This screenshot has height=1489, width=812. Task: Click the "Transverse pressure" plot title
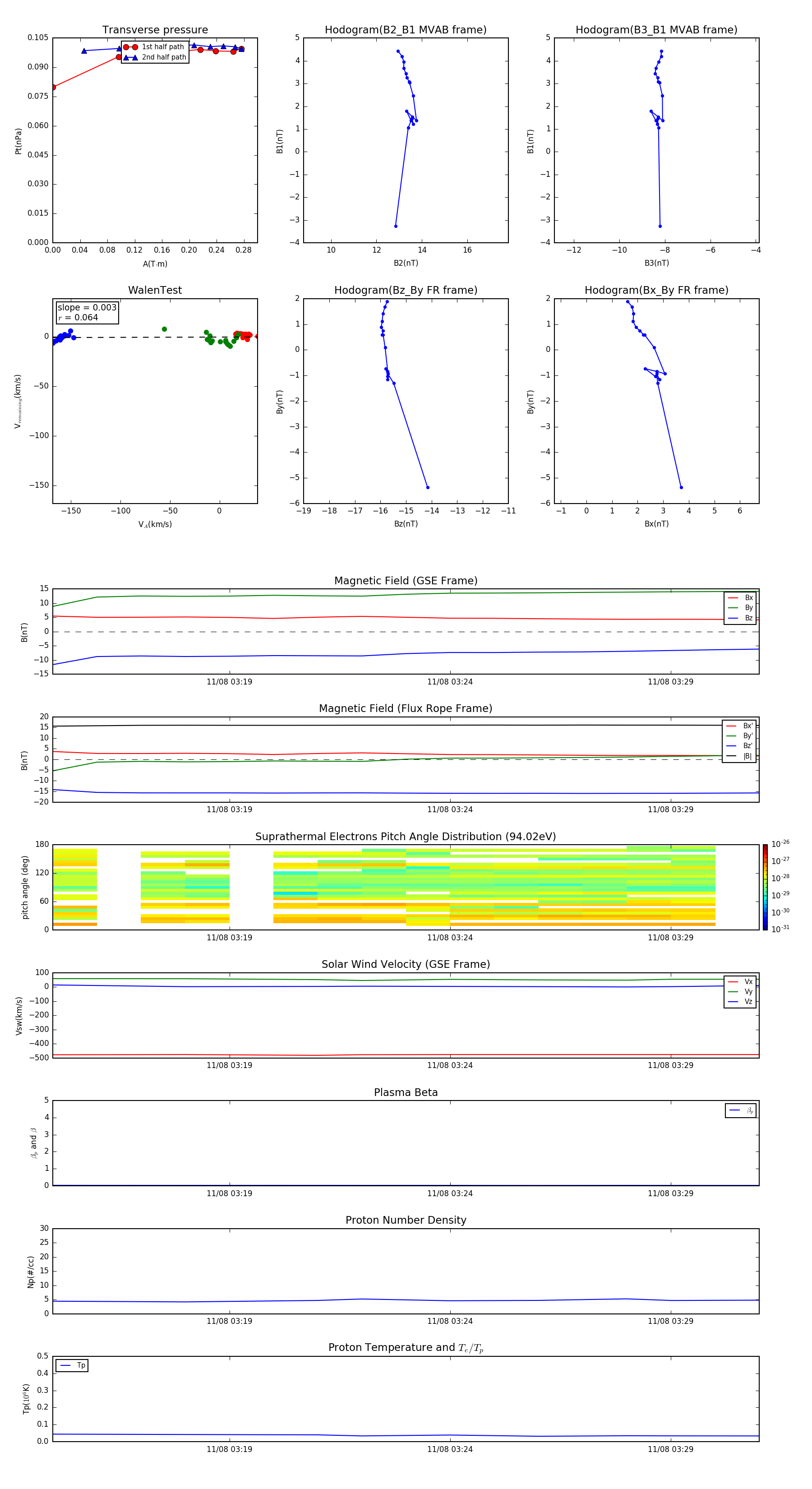point(155,29)
